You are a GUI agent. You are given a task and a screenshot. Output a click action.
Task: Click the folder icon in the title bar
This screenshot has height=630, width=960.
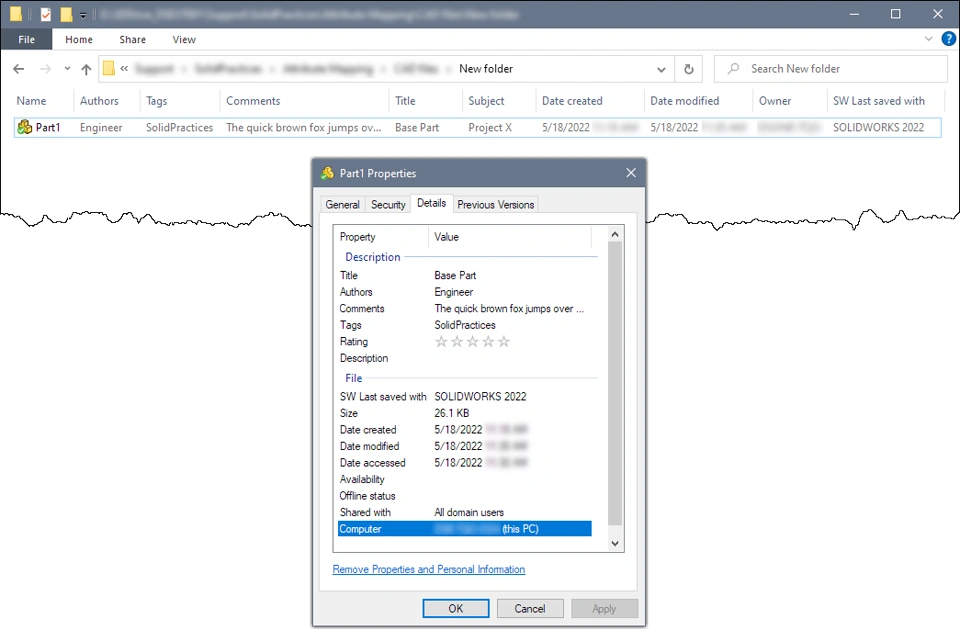pos(16,14)
